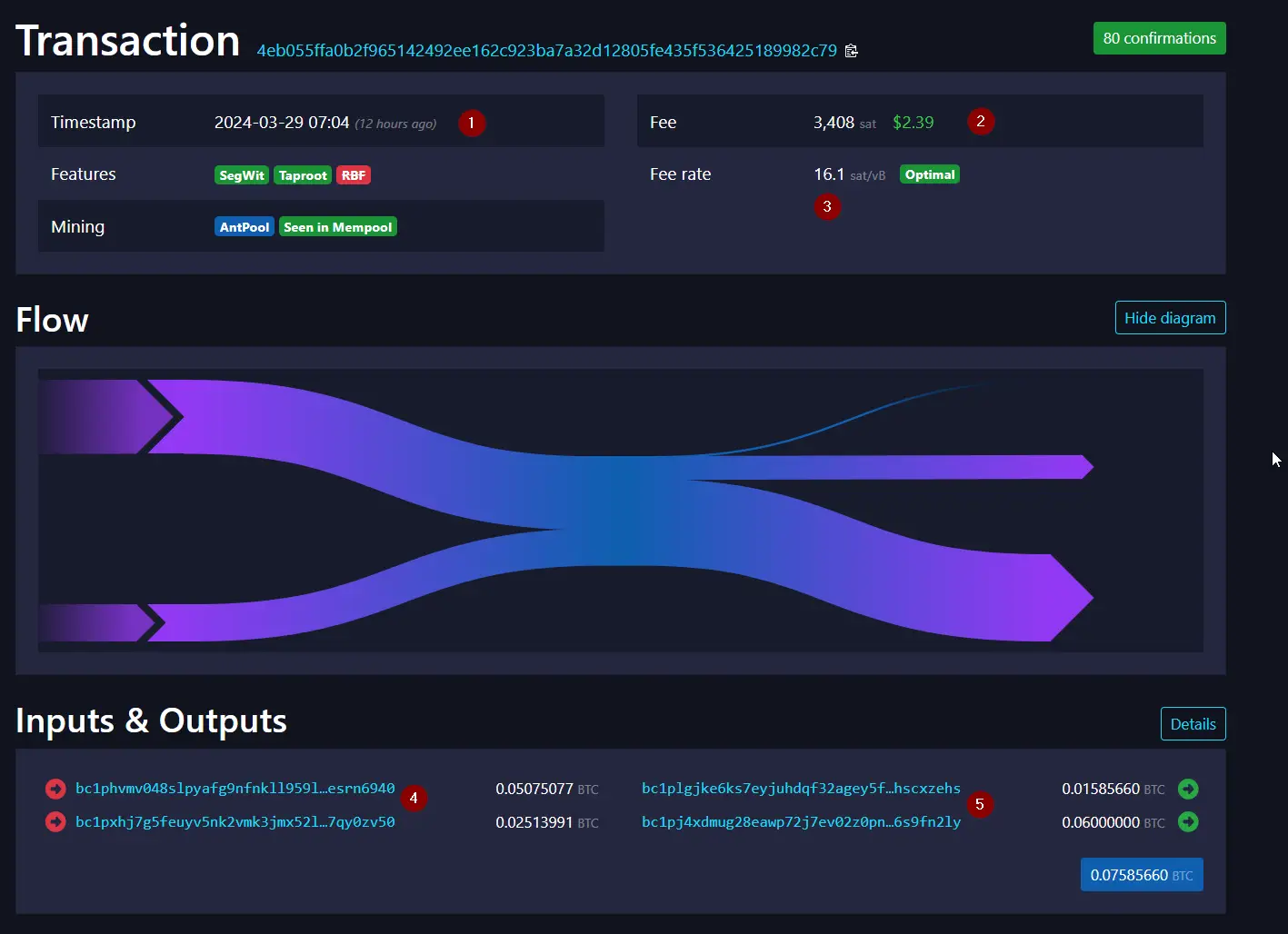Click the 80 confirmations badge

tap(1159, 38)
